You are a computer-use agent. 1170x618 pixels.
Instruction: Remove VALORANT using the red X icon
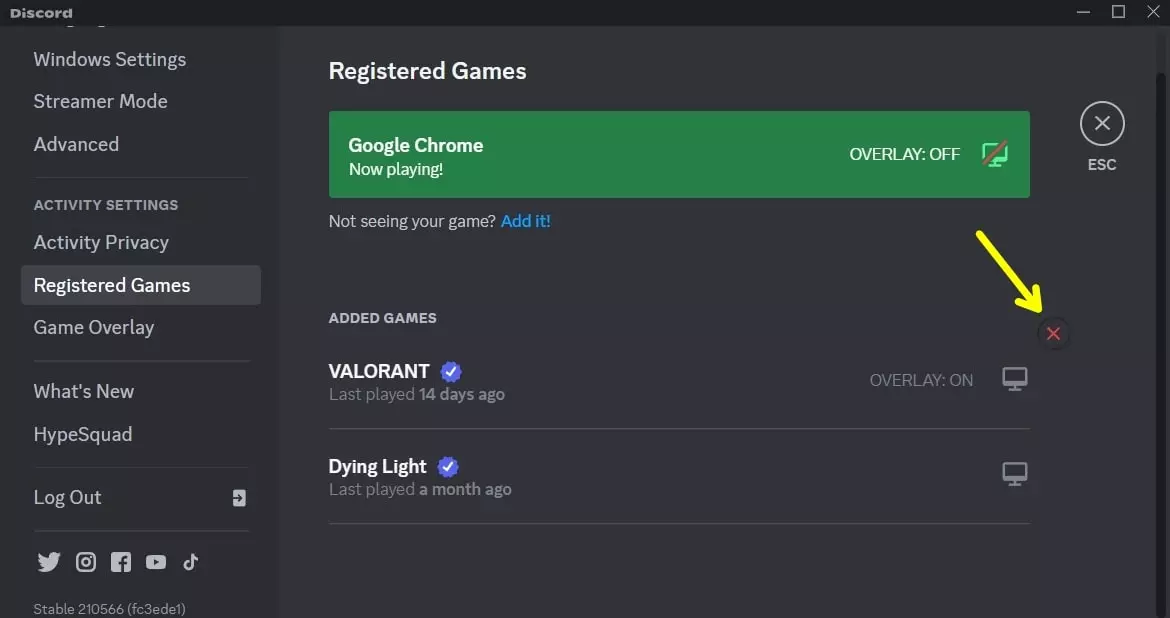(x=1053, y=333)
